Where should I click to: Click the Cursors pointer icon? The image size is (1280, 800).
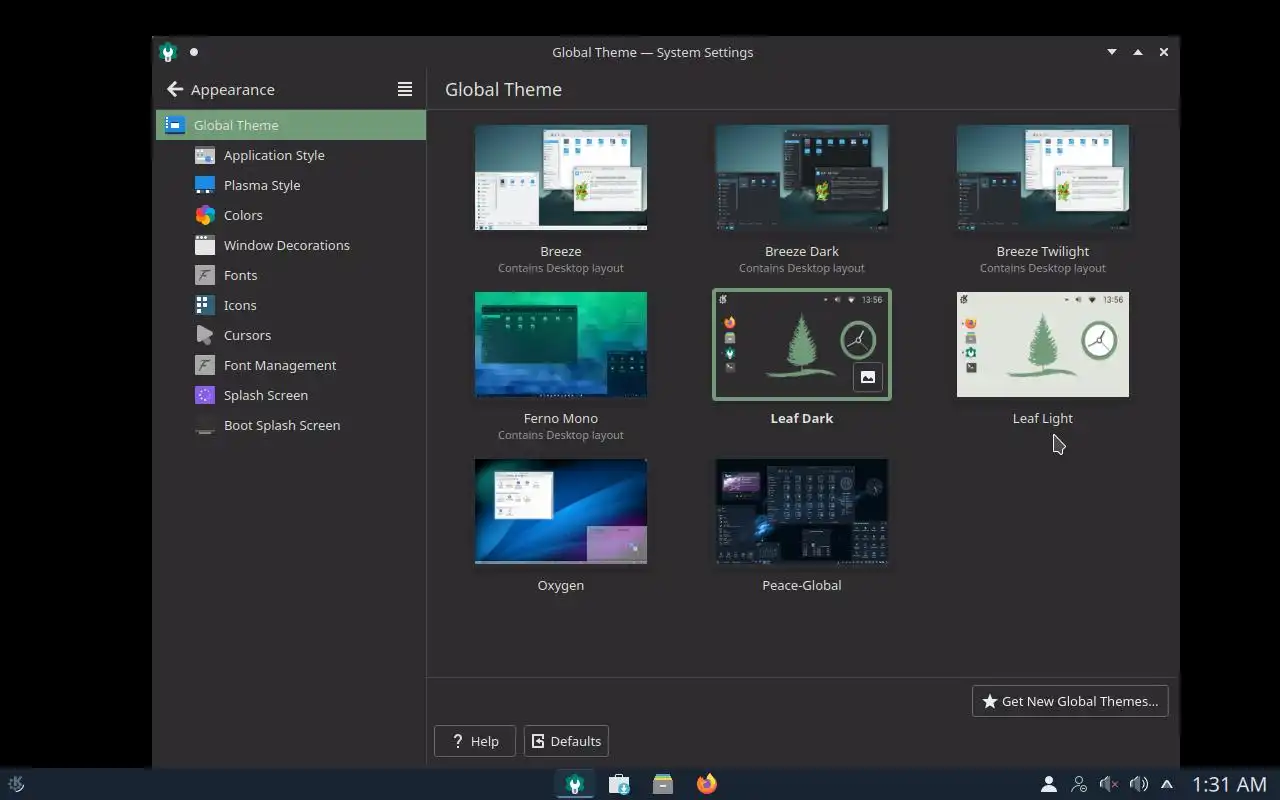pos(205,335)
